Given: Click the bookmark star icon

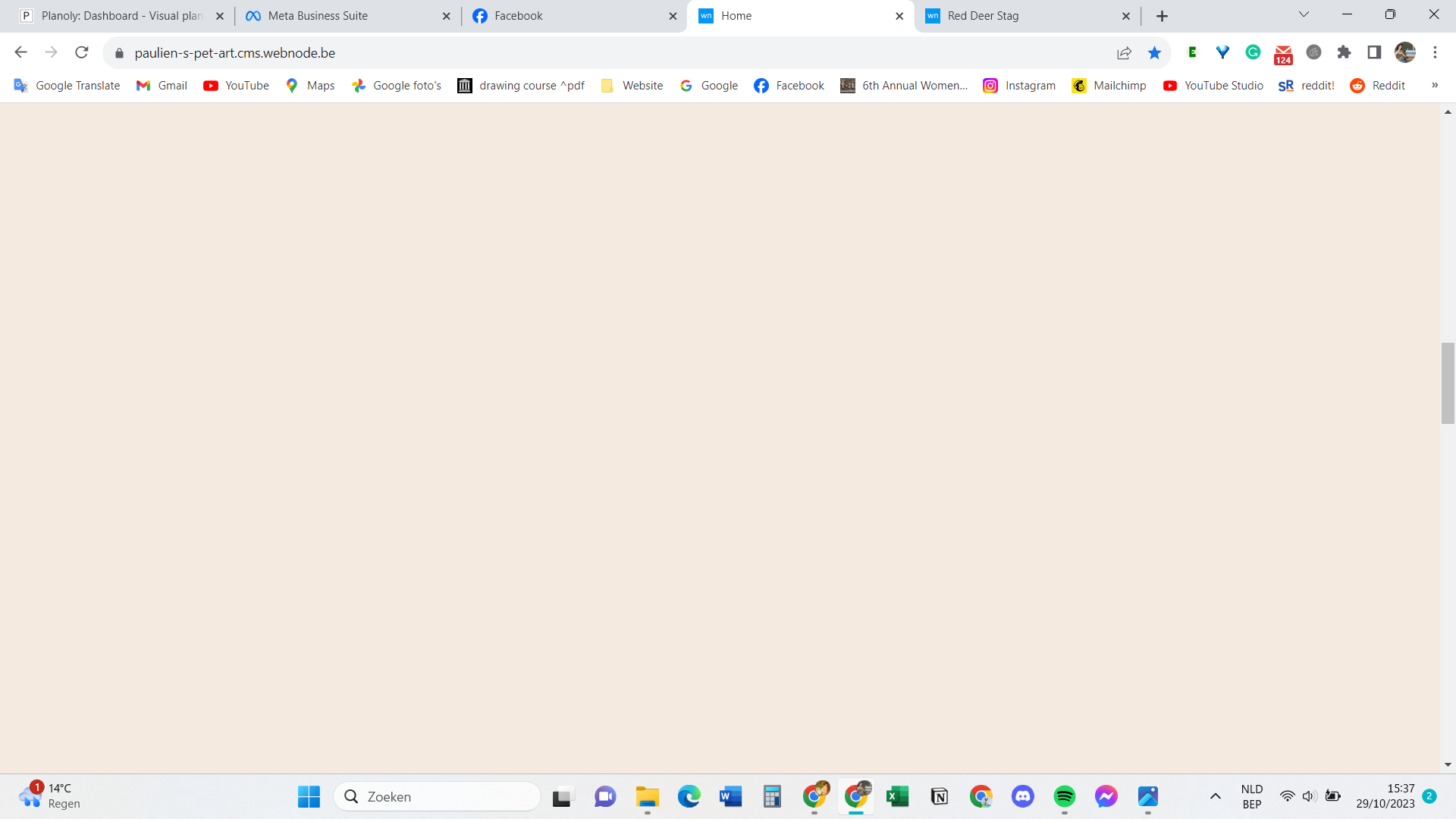Looking at the screenshot, I should click(x=1154, y=52).
